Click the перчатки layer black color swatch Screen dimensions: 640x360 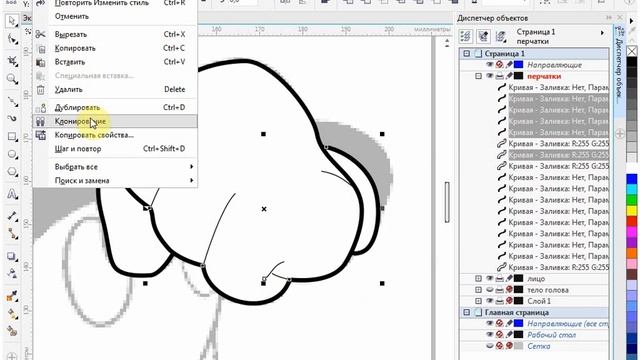[x=518, y=76]
